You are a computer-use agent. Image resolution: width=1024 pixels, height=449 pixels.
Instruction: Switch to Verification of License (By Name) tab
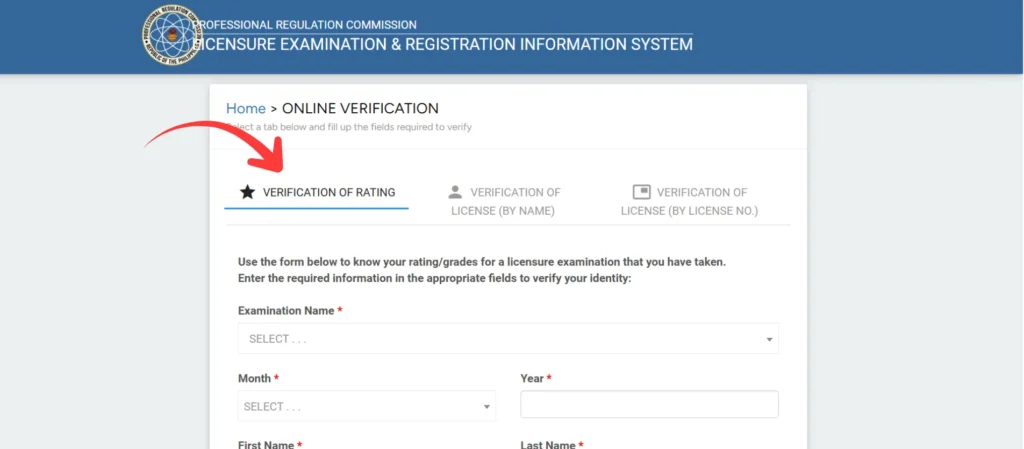click(x=504, y=202)
